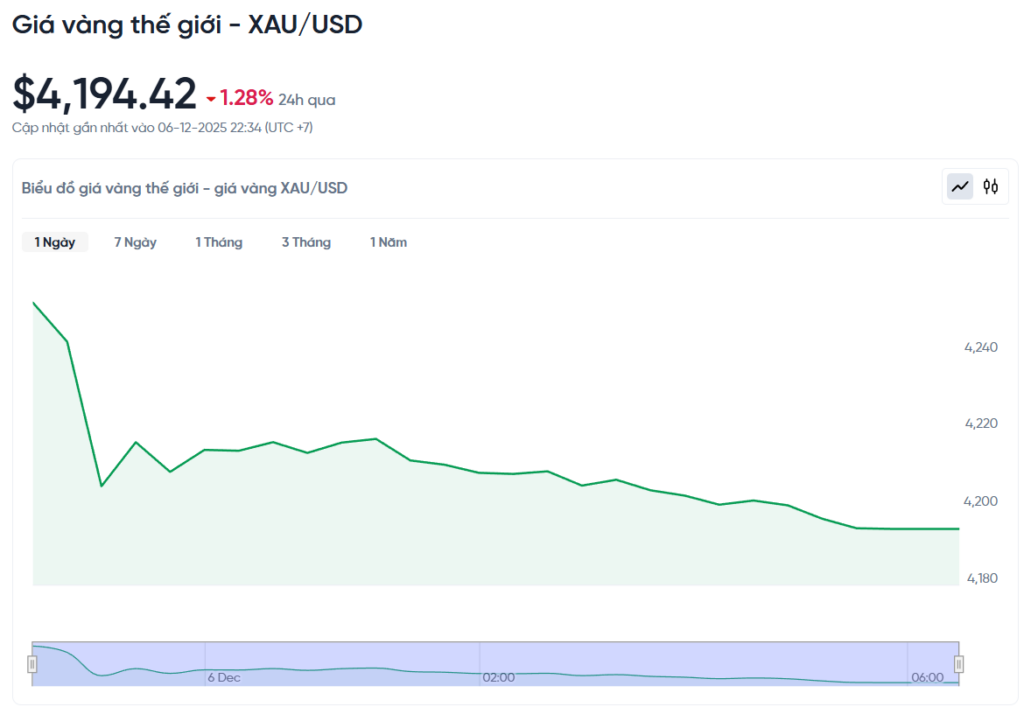Image resolution: width=1024 pixels, height=707 pixels.
Task: Select the 7 Ngày time range
Action: (135, 242)
